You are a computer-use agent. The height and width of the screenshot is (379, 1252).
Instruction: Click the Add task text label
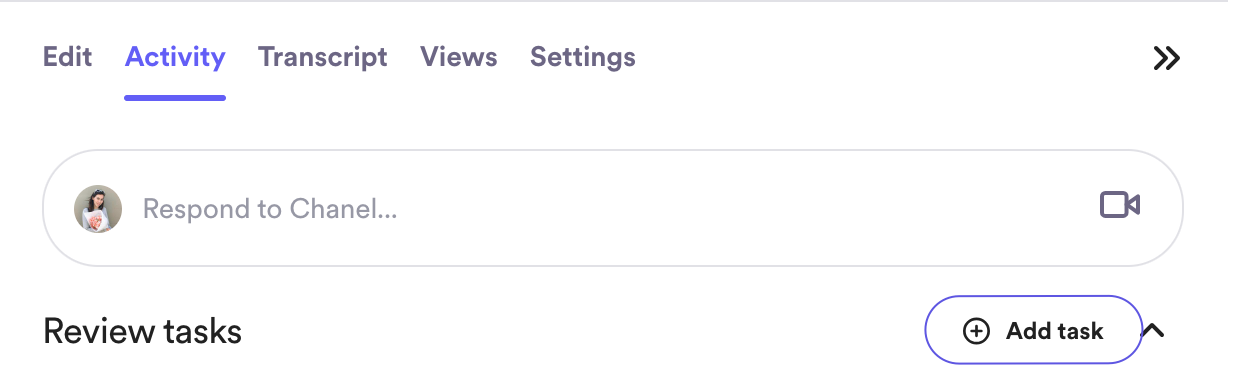[1055, 331]
